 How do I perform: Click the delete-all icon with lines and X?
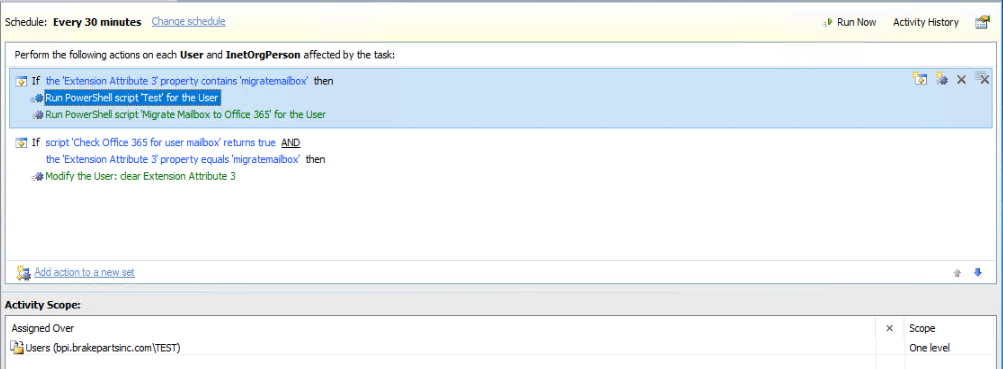click(x=982, y=79)
